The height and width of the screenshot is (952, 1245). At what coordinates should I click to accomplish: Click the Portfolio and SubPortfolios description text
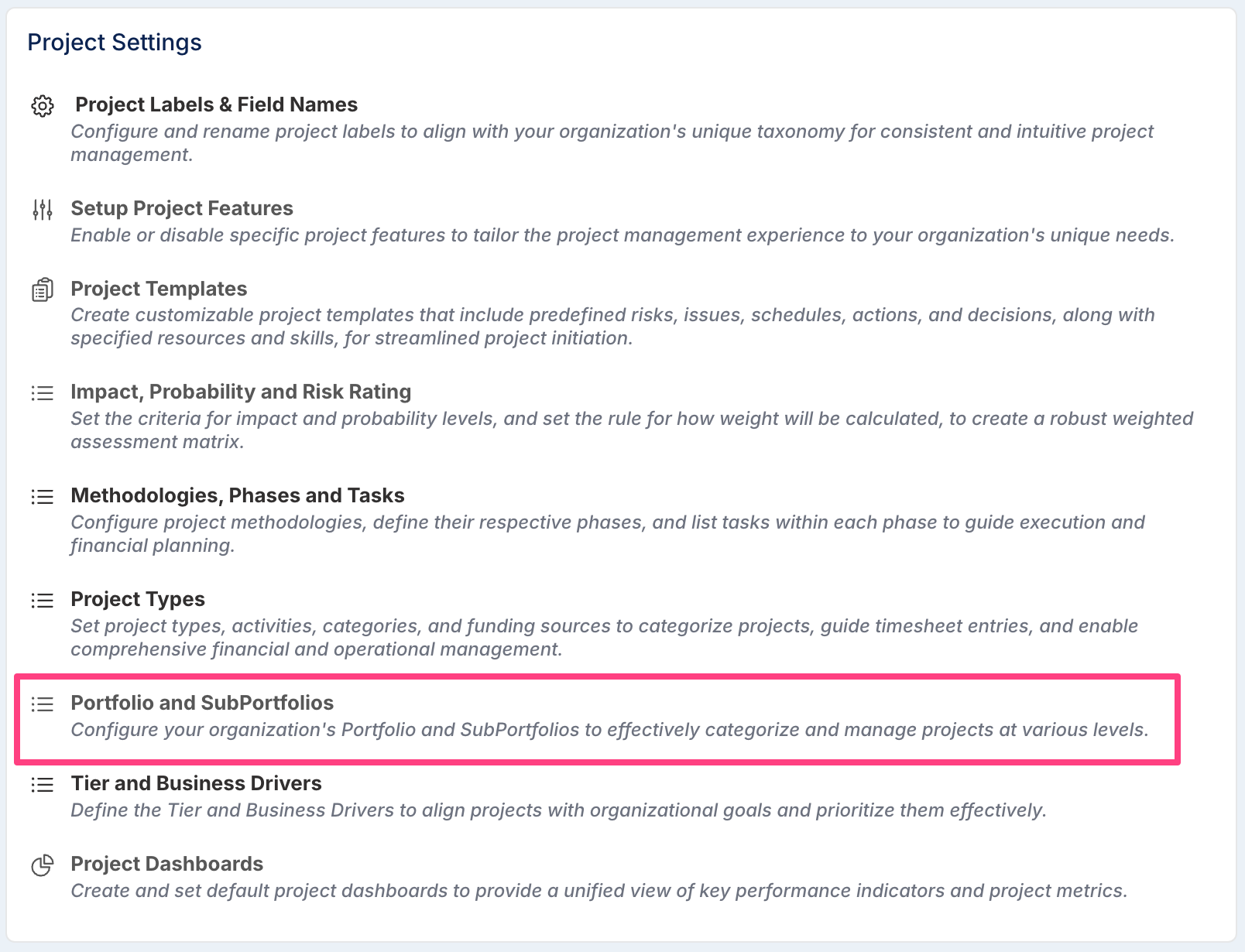click(609, 730)
